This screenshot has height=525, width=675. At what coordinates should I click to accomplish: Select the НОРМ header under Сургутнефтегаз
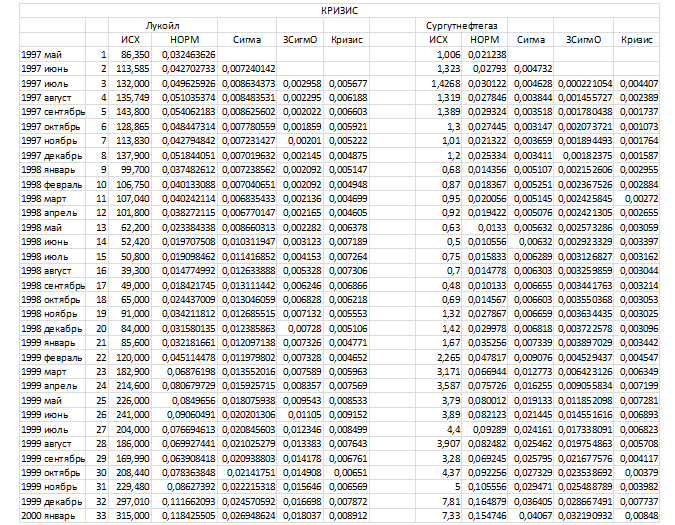point(484,40)
